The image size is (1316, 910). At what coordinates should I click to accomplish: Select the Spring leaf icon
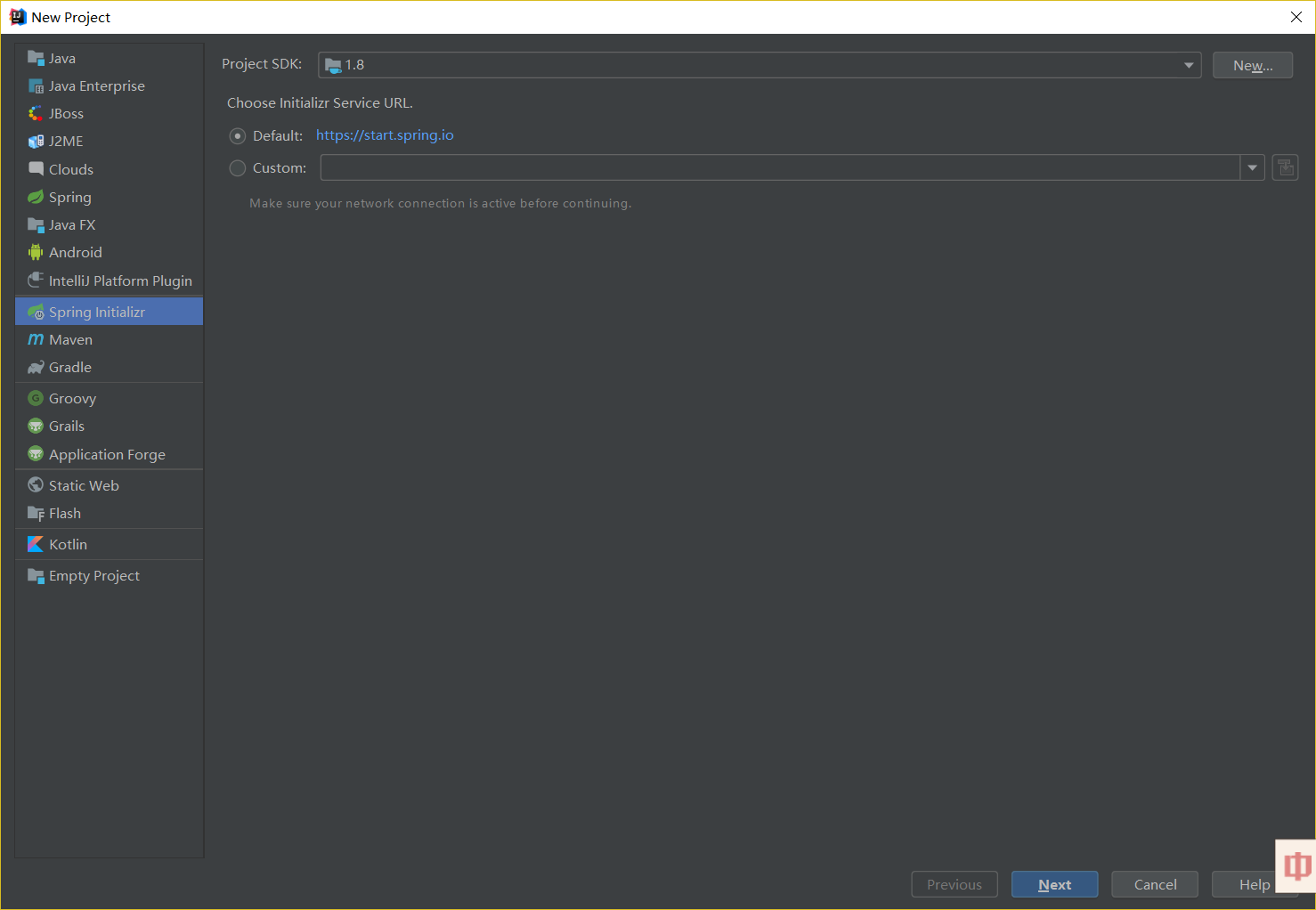36,197
